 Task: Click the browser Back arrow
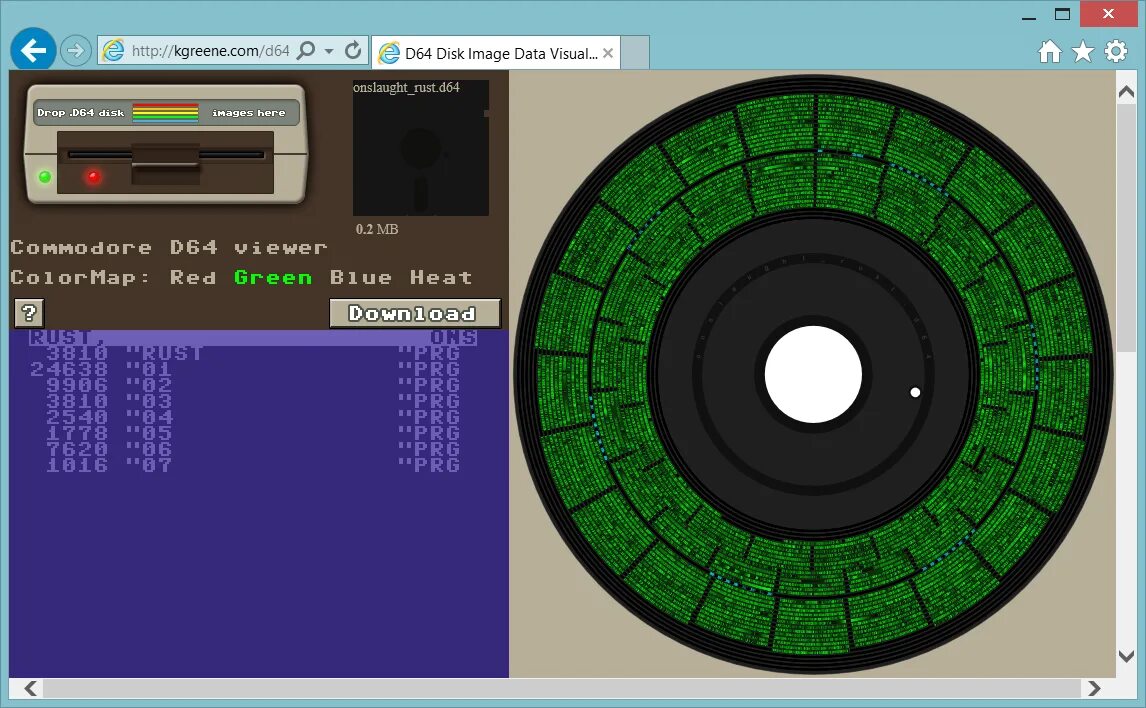pyautogui.click(x=32, y=50)
